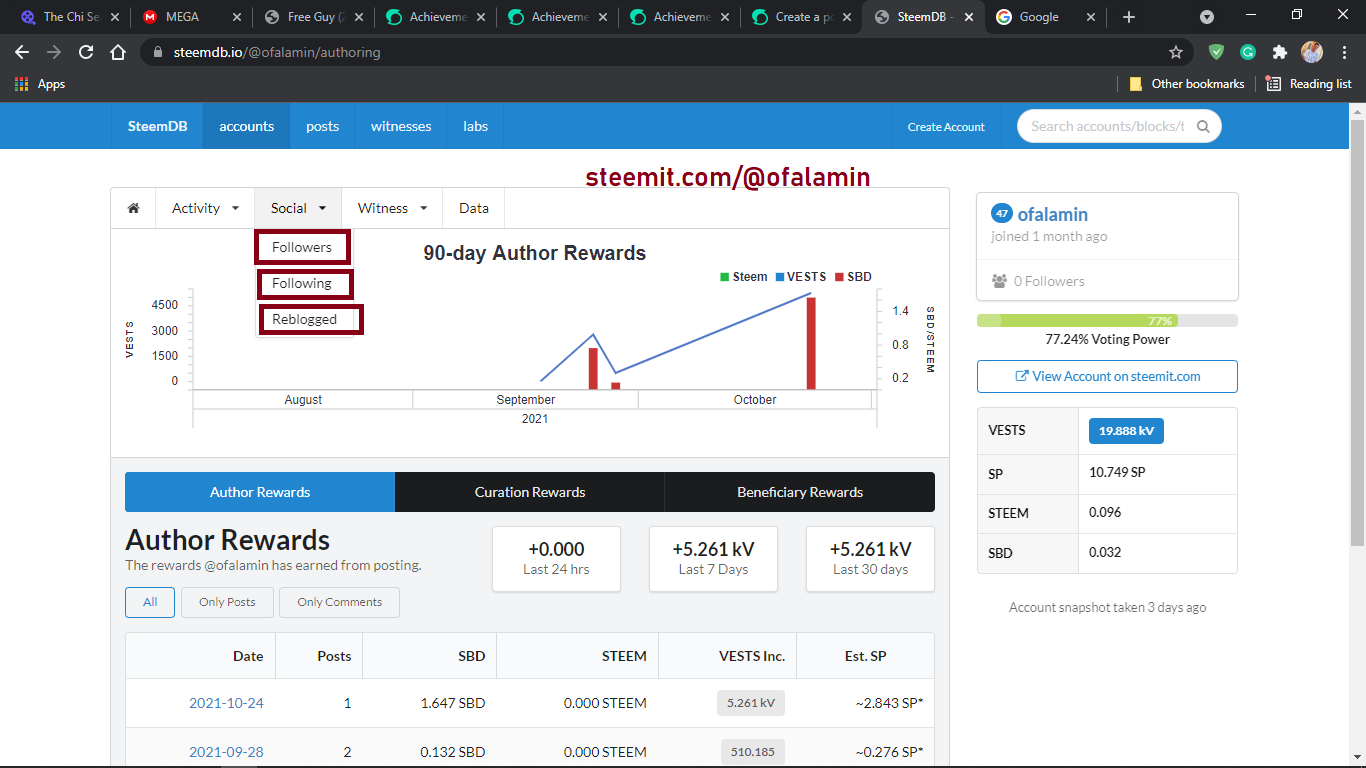Click the blue VESTS legend swatch
This screenshot has width=1366, height=768.
[x=780, y=277]
